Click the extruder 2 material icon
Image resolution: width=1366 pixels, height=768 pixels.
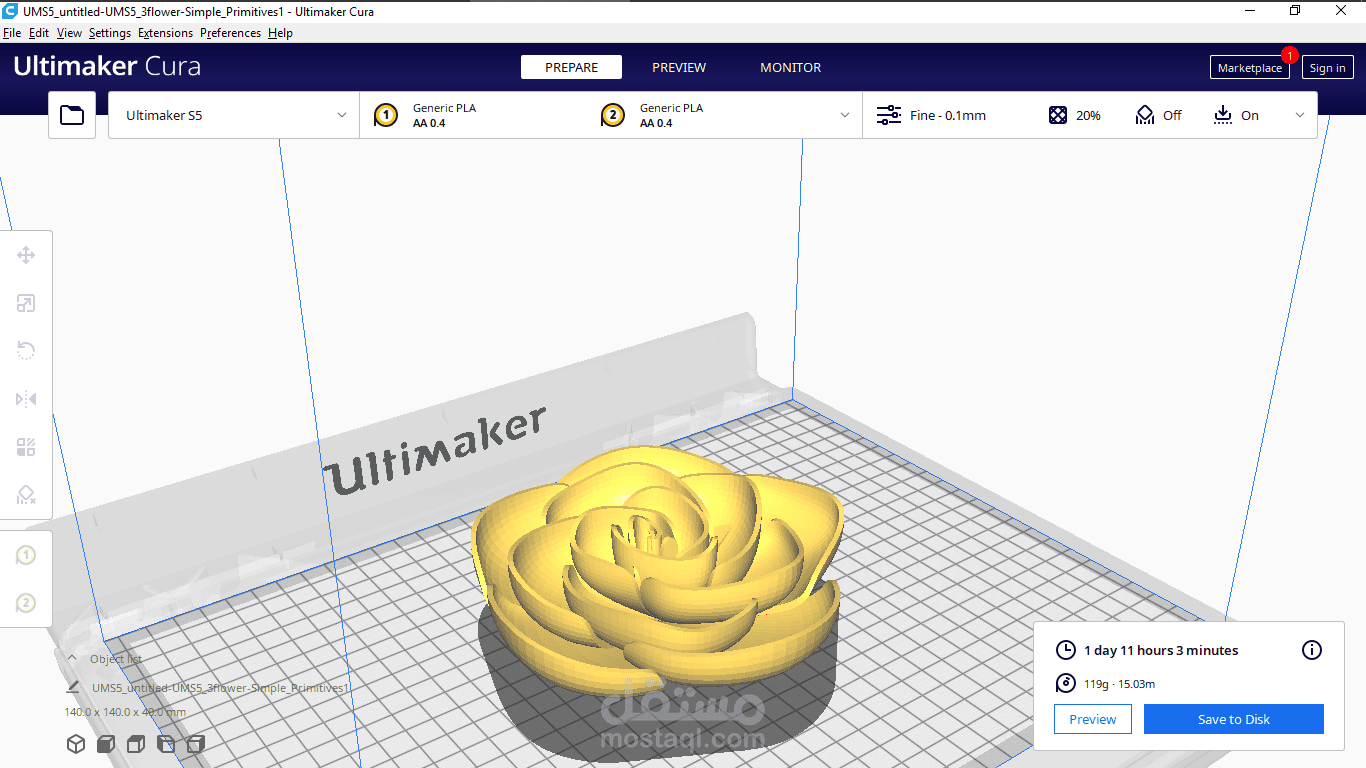(x=613, y=115)
